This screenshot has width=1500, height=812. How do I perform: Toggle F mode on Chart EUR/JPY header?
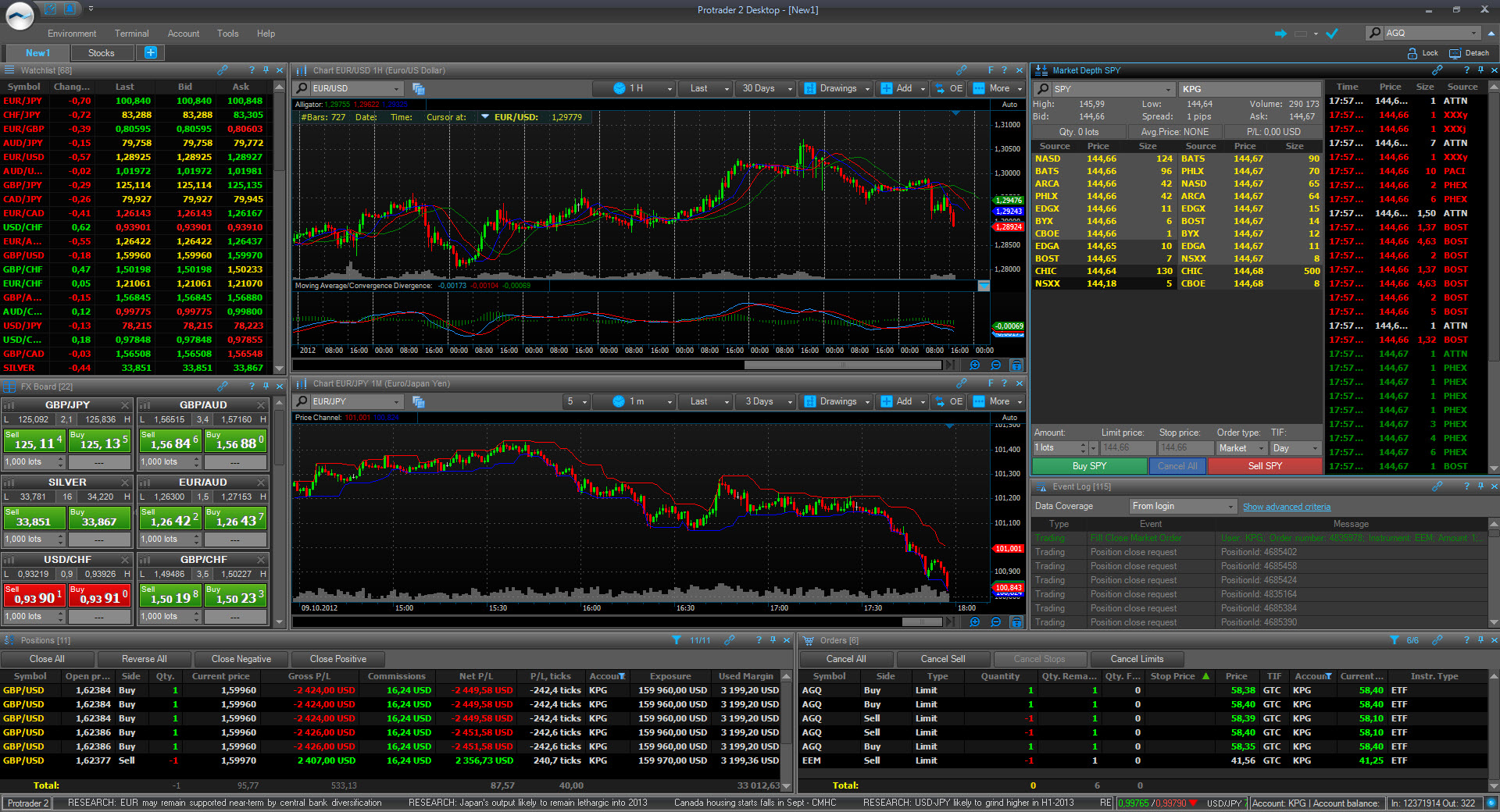pos(991,383)
